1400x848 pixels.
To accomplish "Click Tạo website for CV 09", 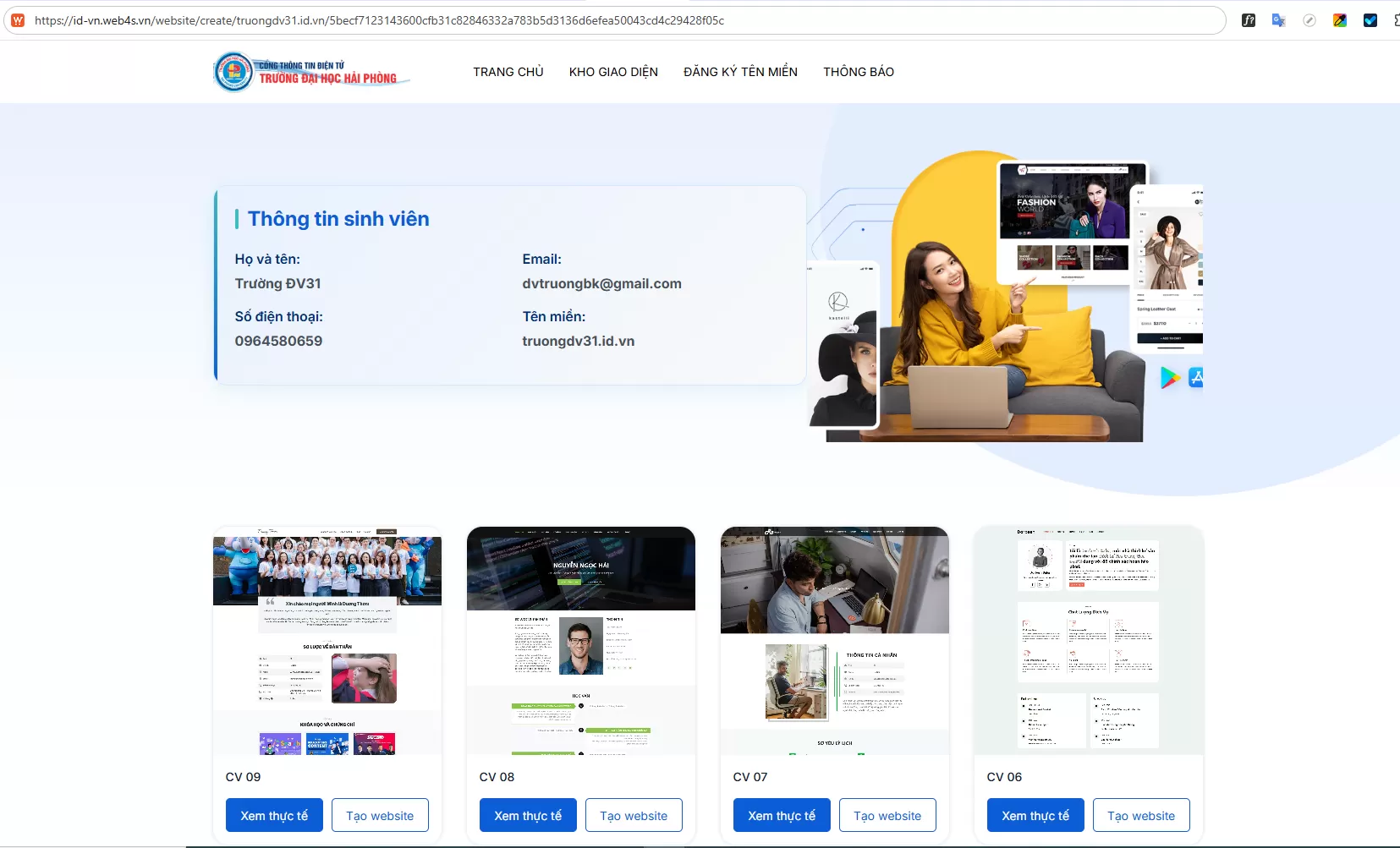I will [380, 815].
